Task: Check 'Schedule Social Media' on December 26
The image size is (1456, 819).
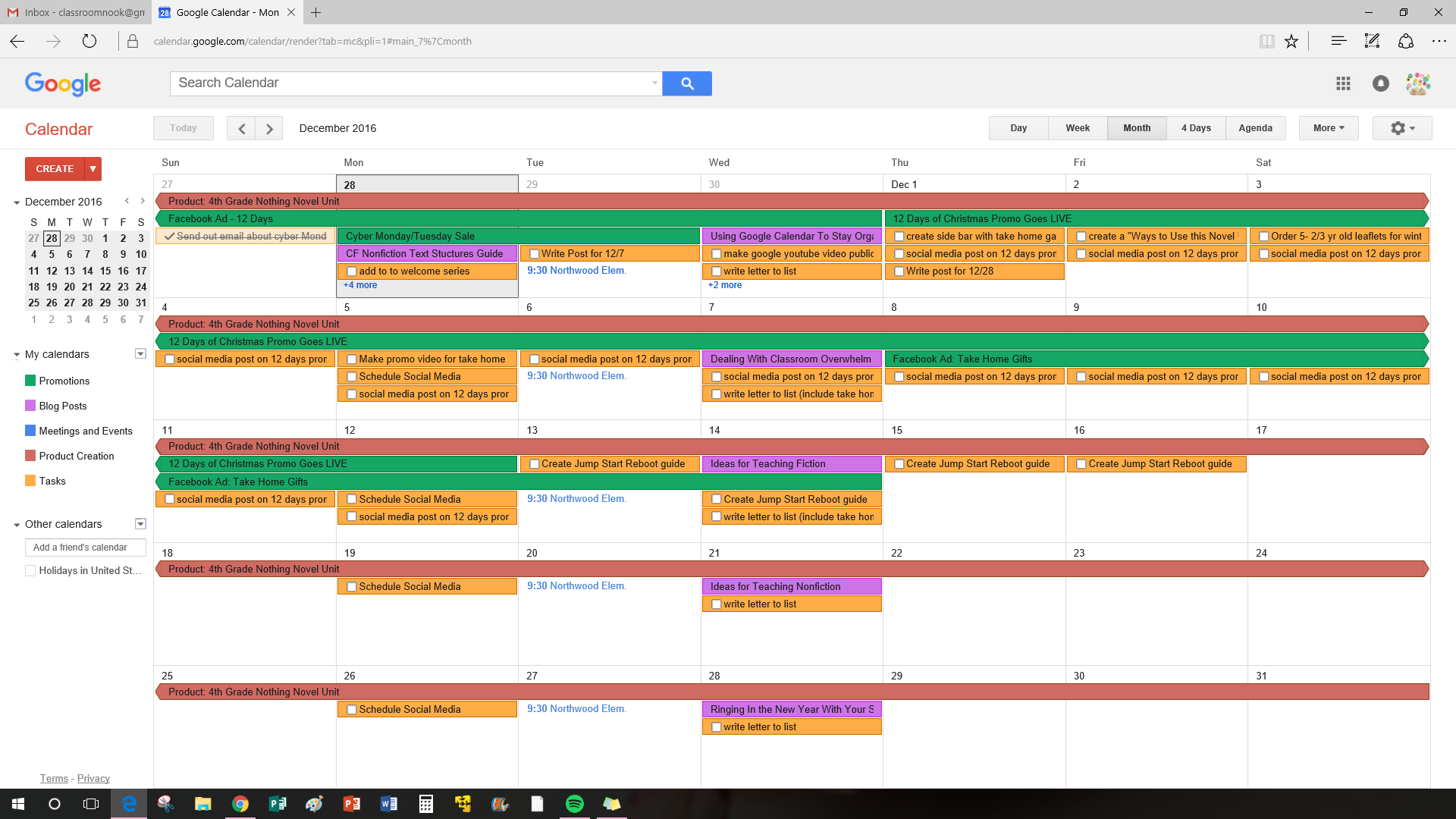Action: [x=351, y=709]
